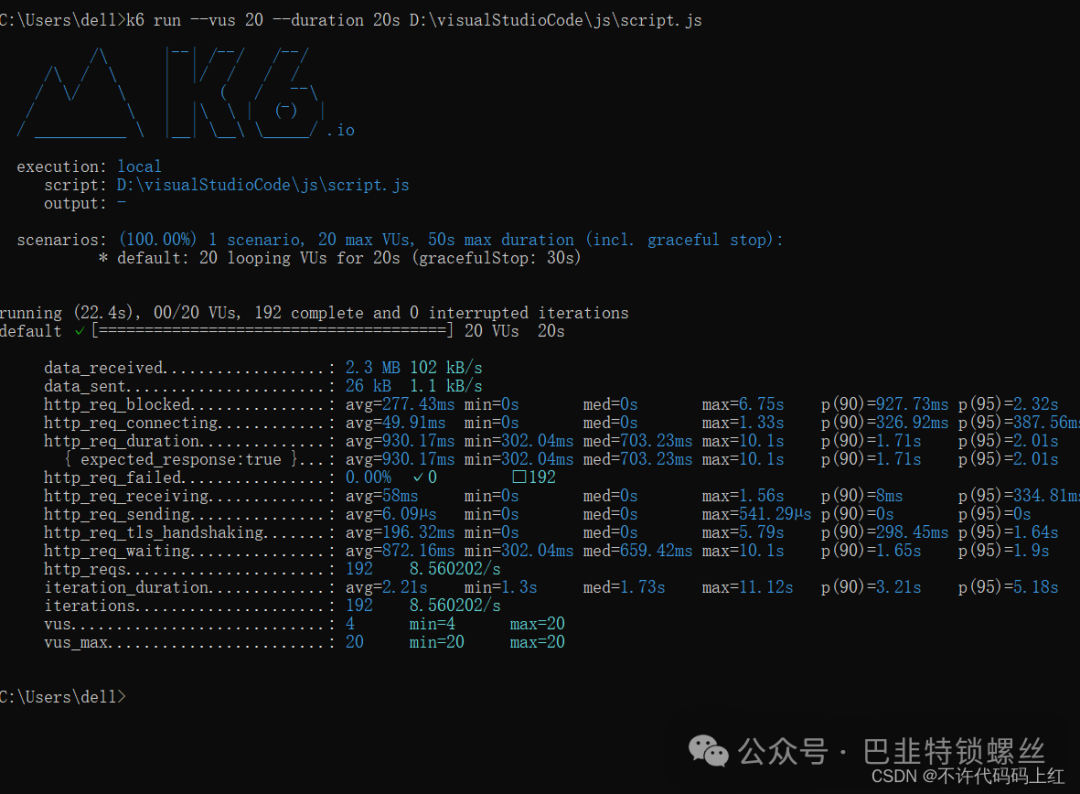Click 'med=659.42ms' value
The width and height of the screenshot is (1080, 794).
[638, 551]
